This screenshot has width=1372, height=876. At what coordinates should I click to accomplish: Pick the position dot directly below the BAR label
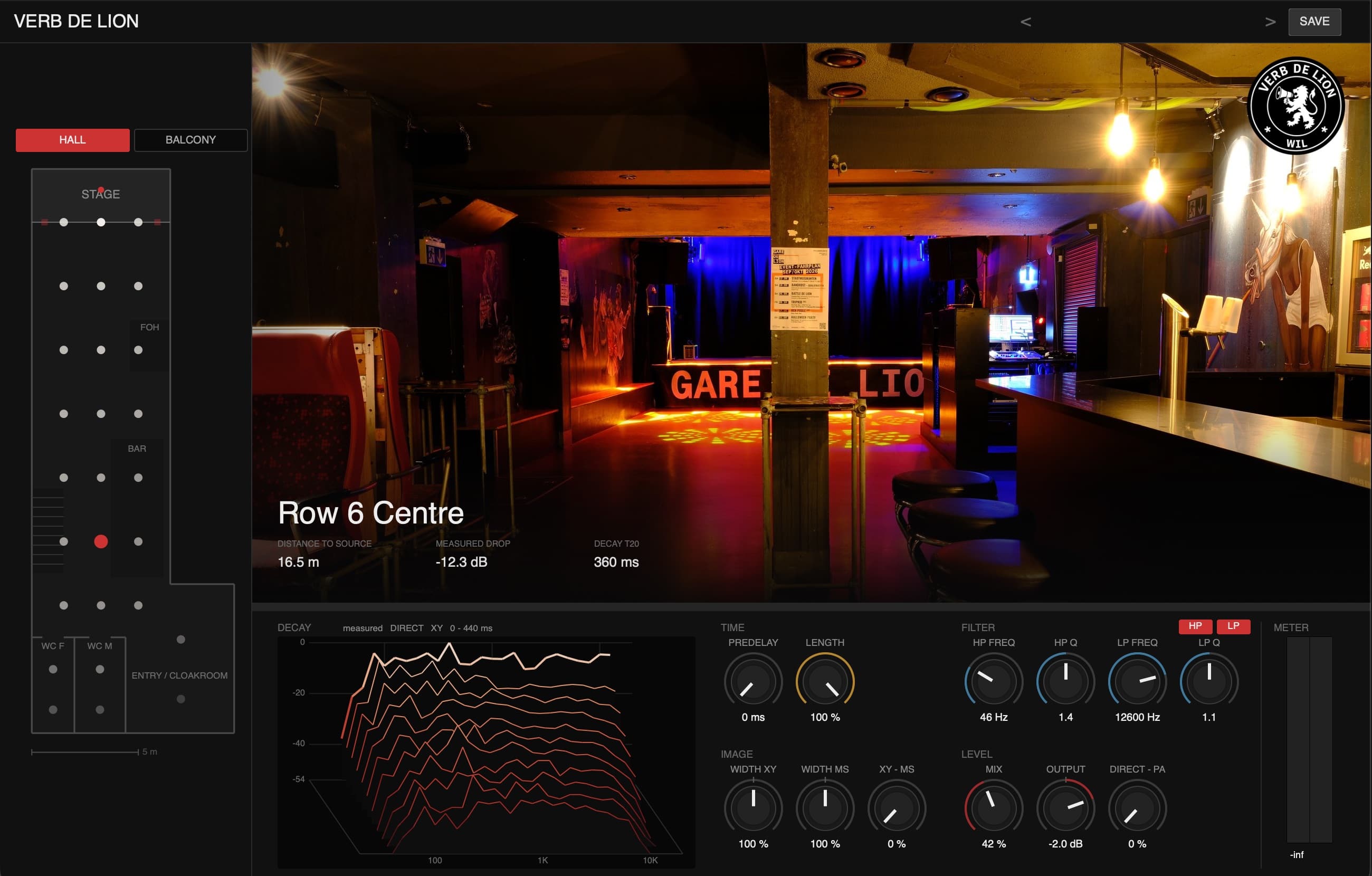[x=138, y=478]
